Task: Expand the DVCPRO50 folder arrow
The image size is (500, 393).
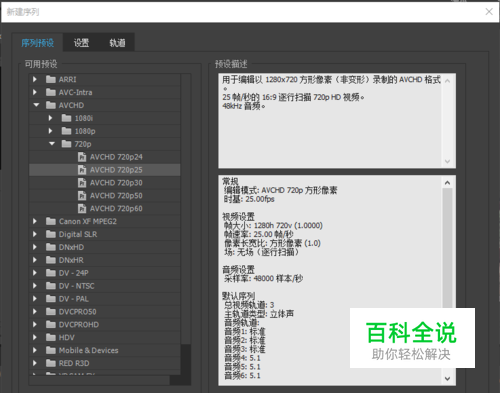Action: 35,312
